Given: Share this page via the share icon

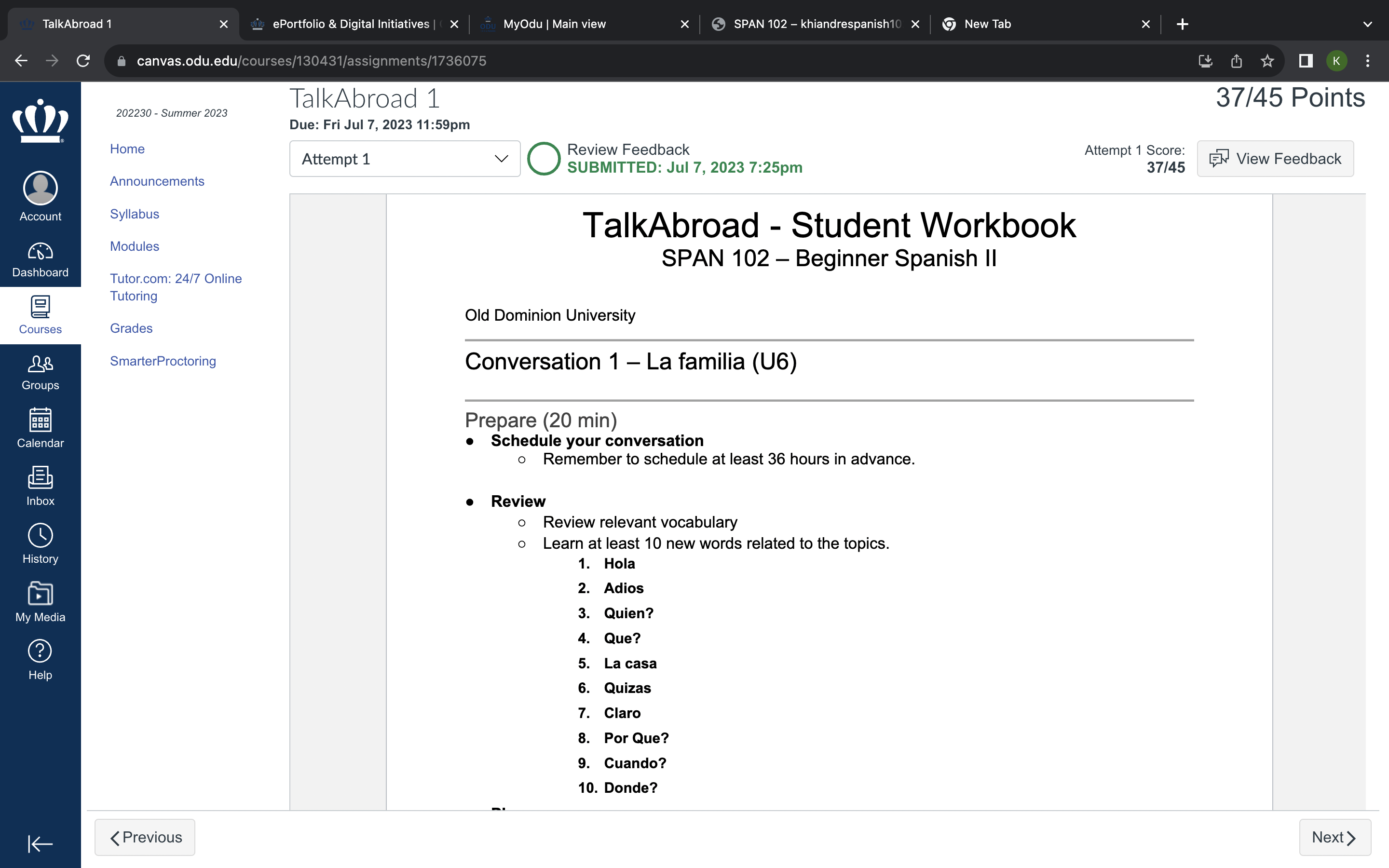Looking at the screenshot, I should click(x=1236, y=61).
